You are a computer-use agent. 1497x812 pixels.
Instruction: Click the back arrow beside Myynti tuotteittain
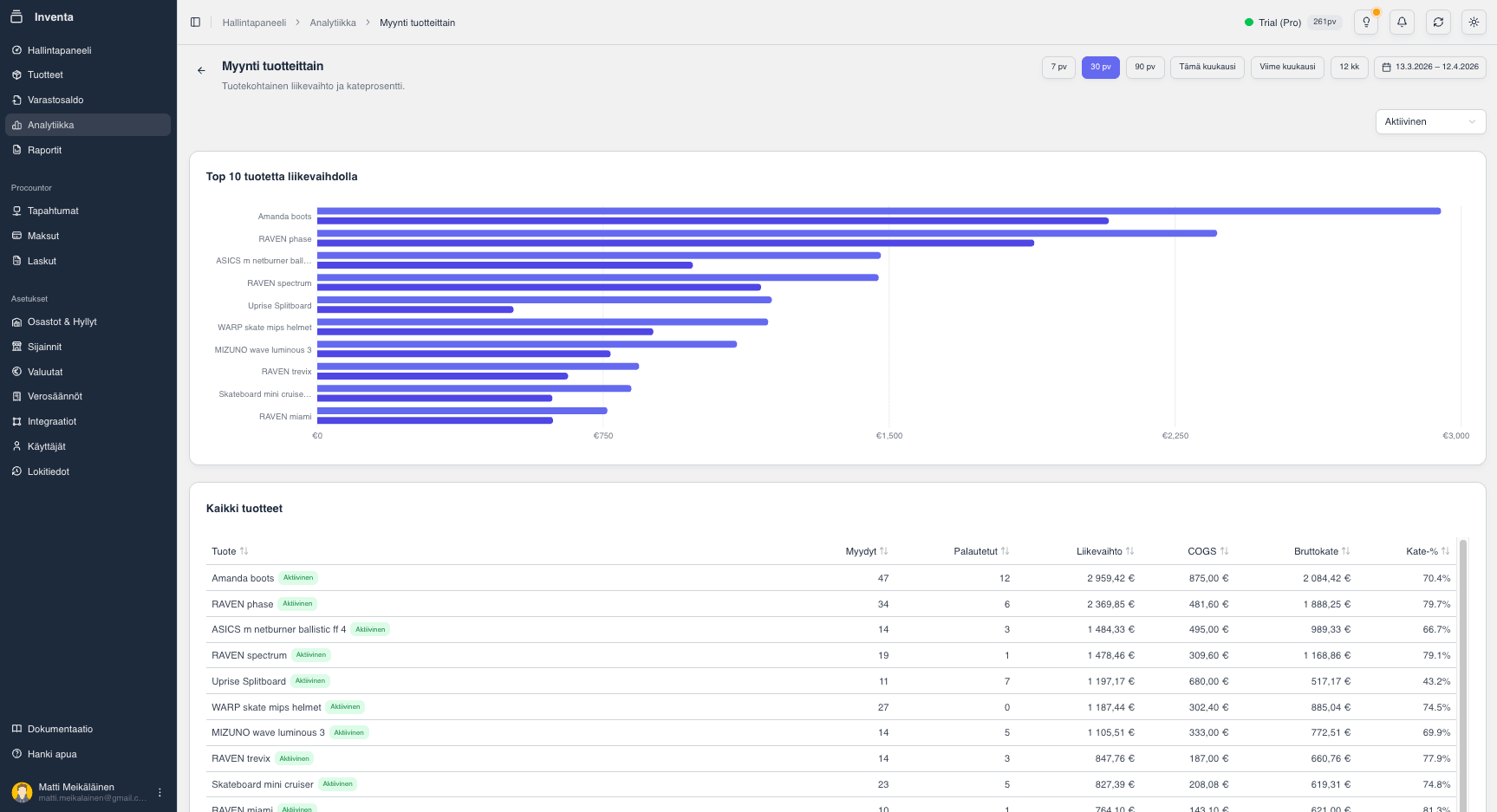[x=201, y=70]
